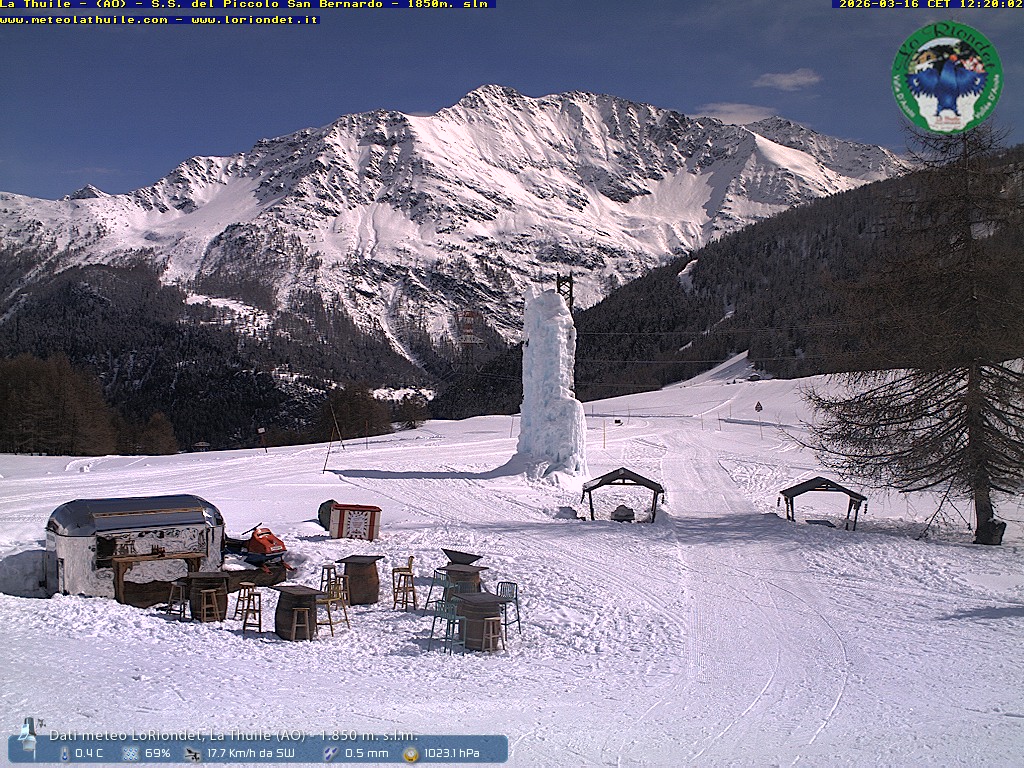Screen dimensions: 1024x768
Task: Click the wind vane icon
Action: coord(193,753)
